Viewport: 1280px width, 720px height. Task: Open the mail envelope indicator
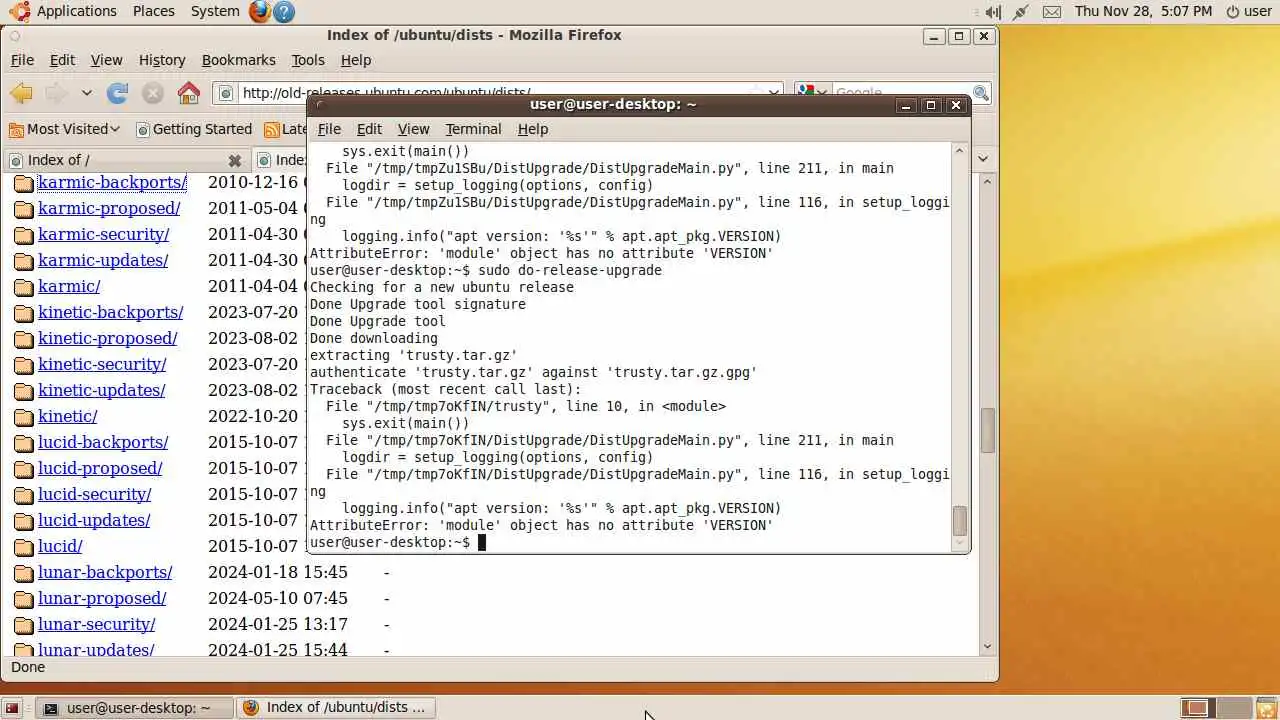coord(1051,12)
